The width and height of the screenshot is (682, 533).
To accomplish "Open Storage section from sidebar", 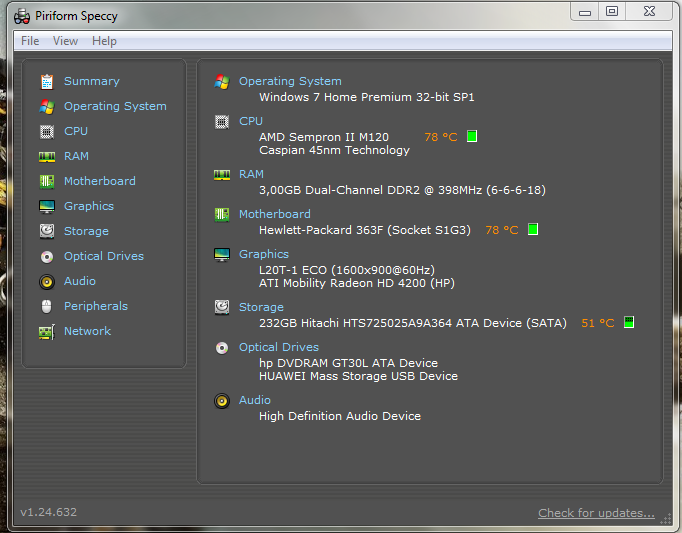I will tap(86, 231).
